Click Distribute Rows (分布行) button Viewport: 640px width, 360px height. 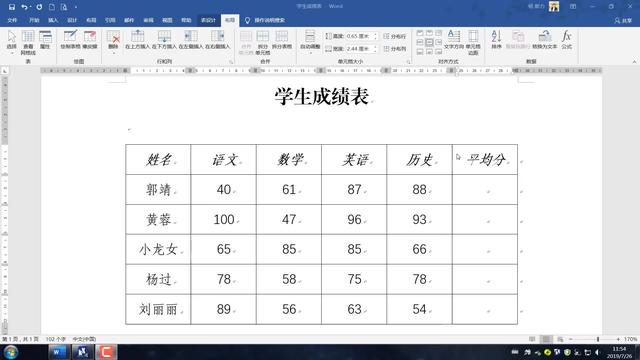395,36
